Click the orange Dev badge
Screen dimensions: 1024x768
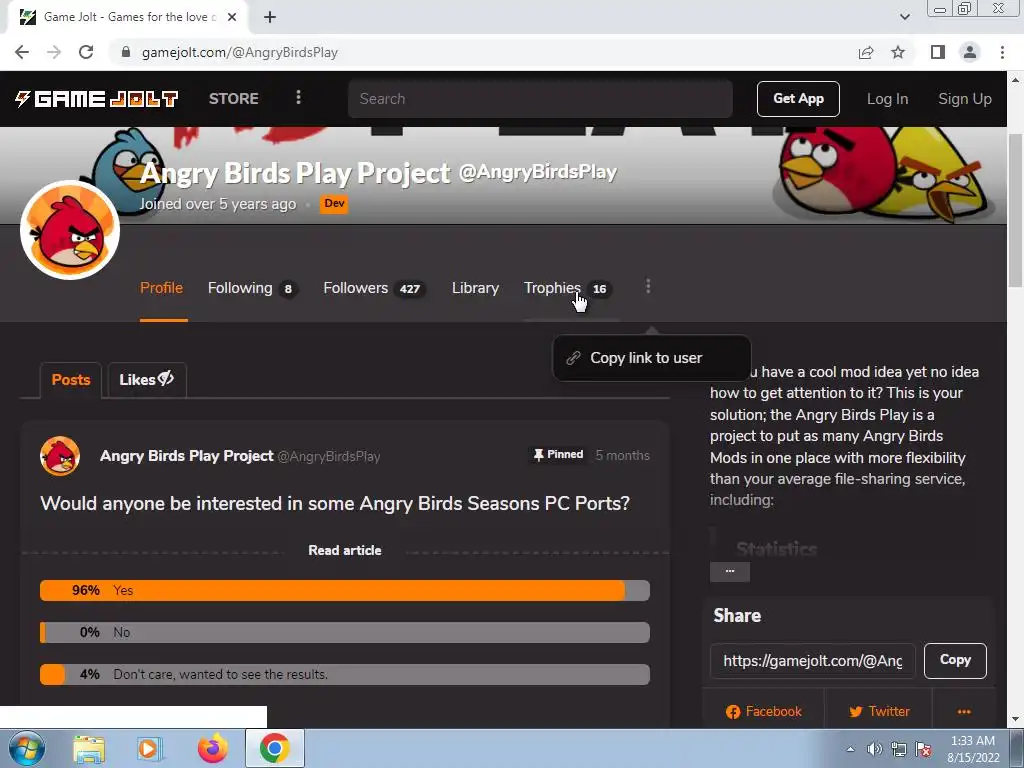click(x=334, y=204)
